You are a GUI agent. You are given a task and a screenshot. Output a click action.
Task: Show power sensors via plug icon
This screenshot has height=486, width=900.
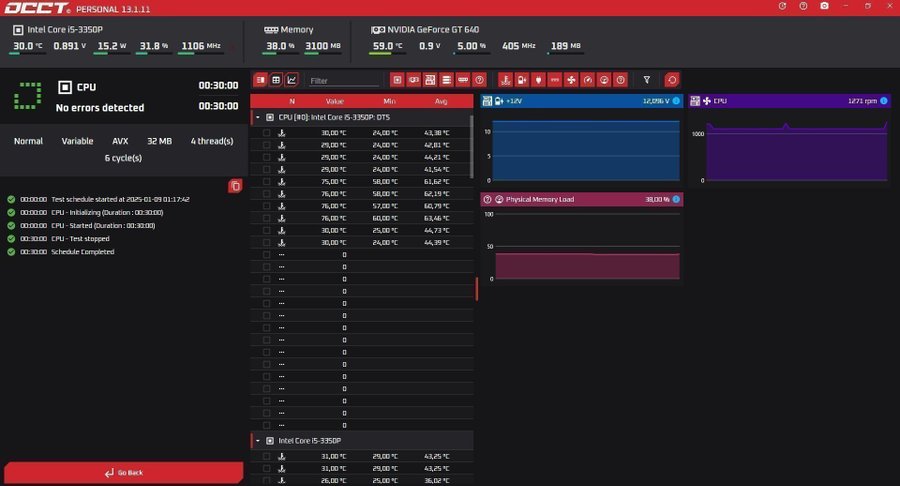538,80
